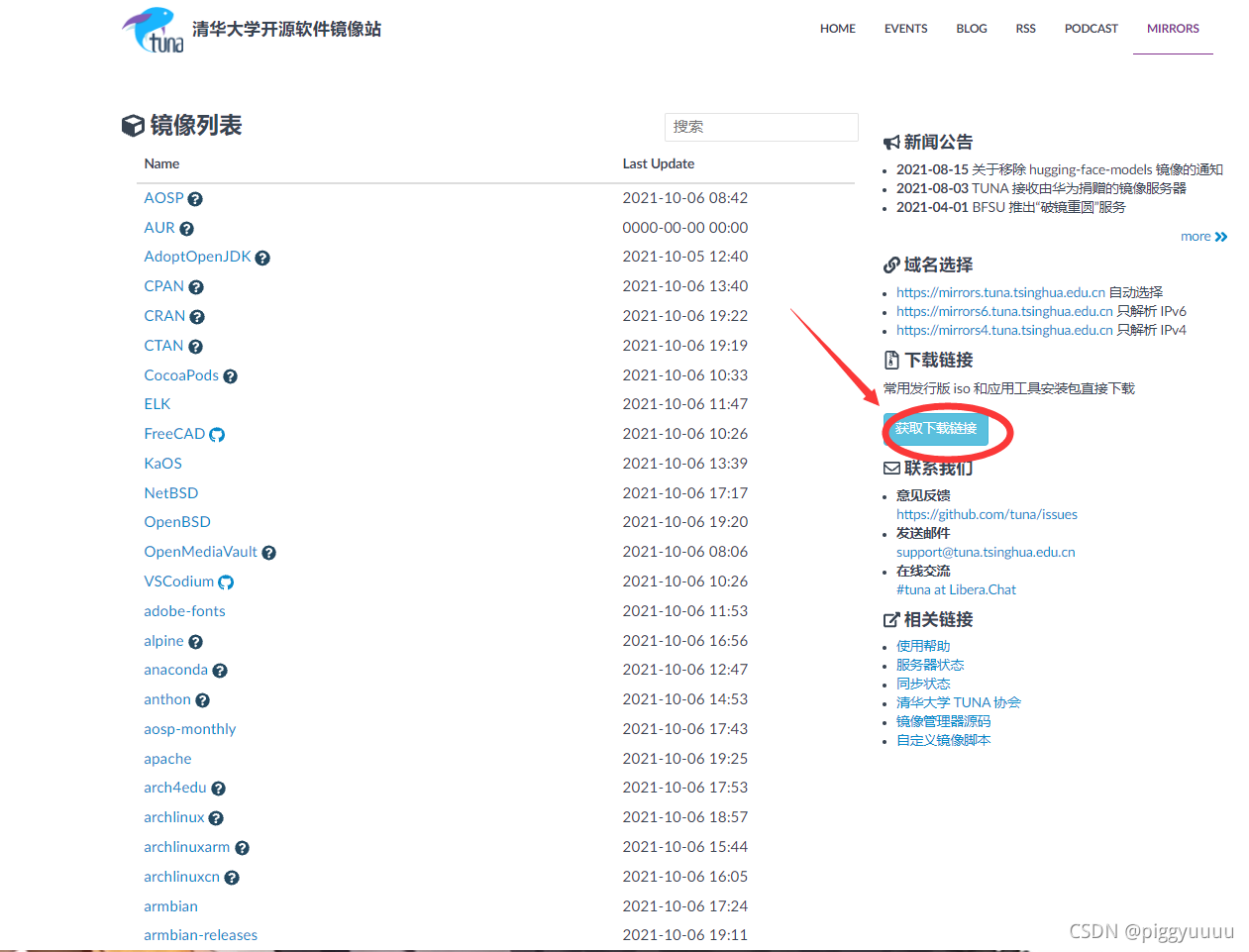The image size is (1249, 952).
Task: Click the 2021-08-15 hugging-face-models news item
Action: (1060, 169)
